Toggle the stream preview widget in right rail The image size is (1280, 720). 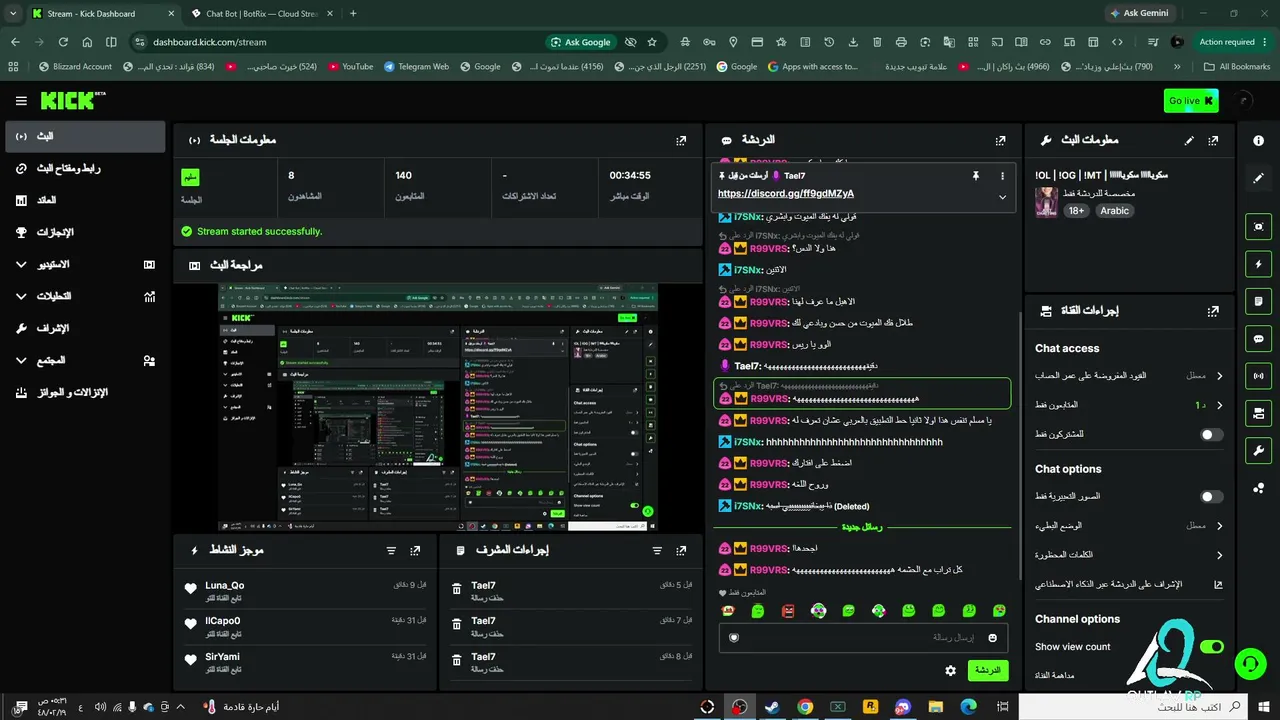click(x=1259, y=227)
